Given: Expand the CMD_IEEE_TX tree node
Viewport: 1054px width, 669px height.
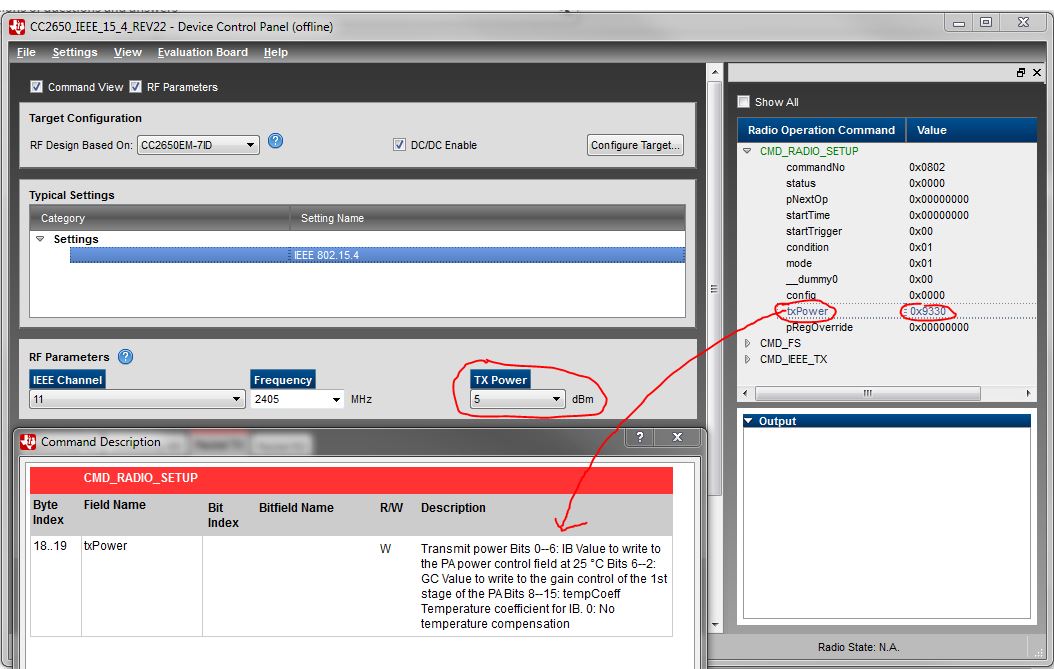Looking at the screenshot, I should click(747, 359).
